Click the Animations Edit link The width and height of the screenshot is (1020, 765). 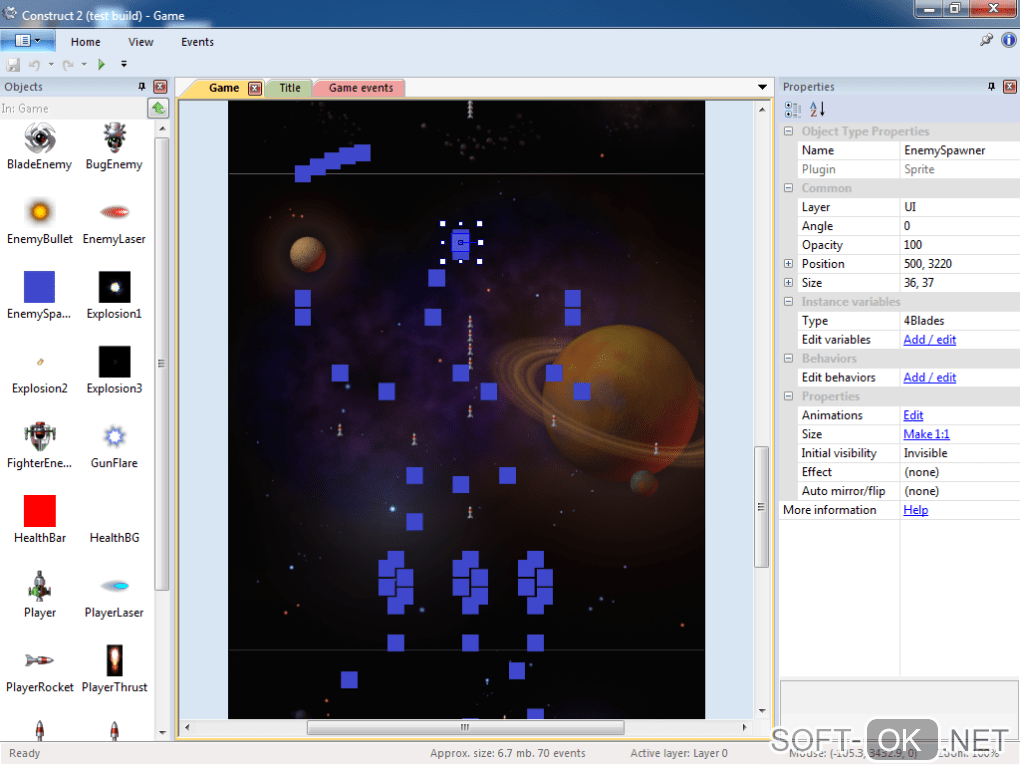(x=913, y=415)
